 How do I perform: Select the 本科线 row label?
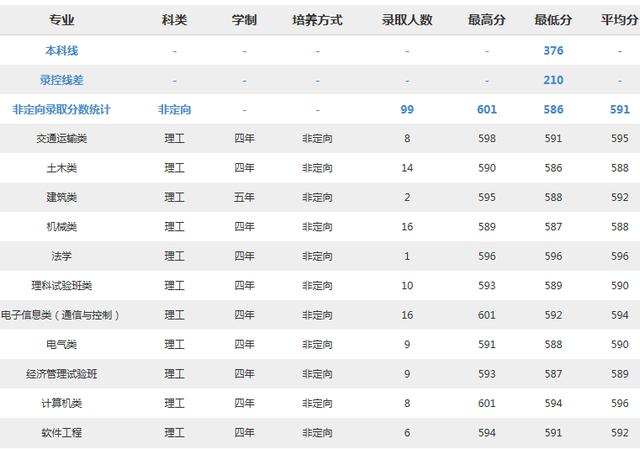coord(62,51)
